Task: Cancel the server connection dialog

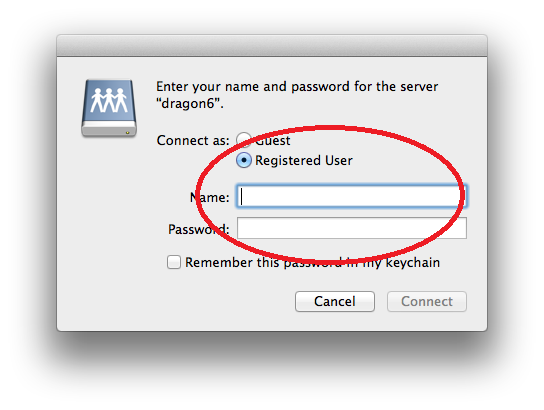Action: pyautogui.click(x=335, y=301)
